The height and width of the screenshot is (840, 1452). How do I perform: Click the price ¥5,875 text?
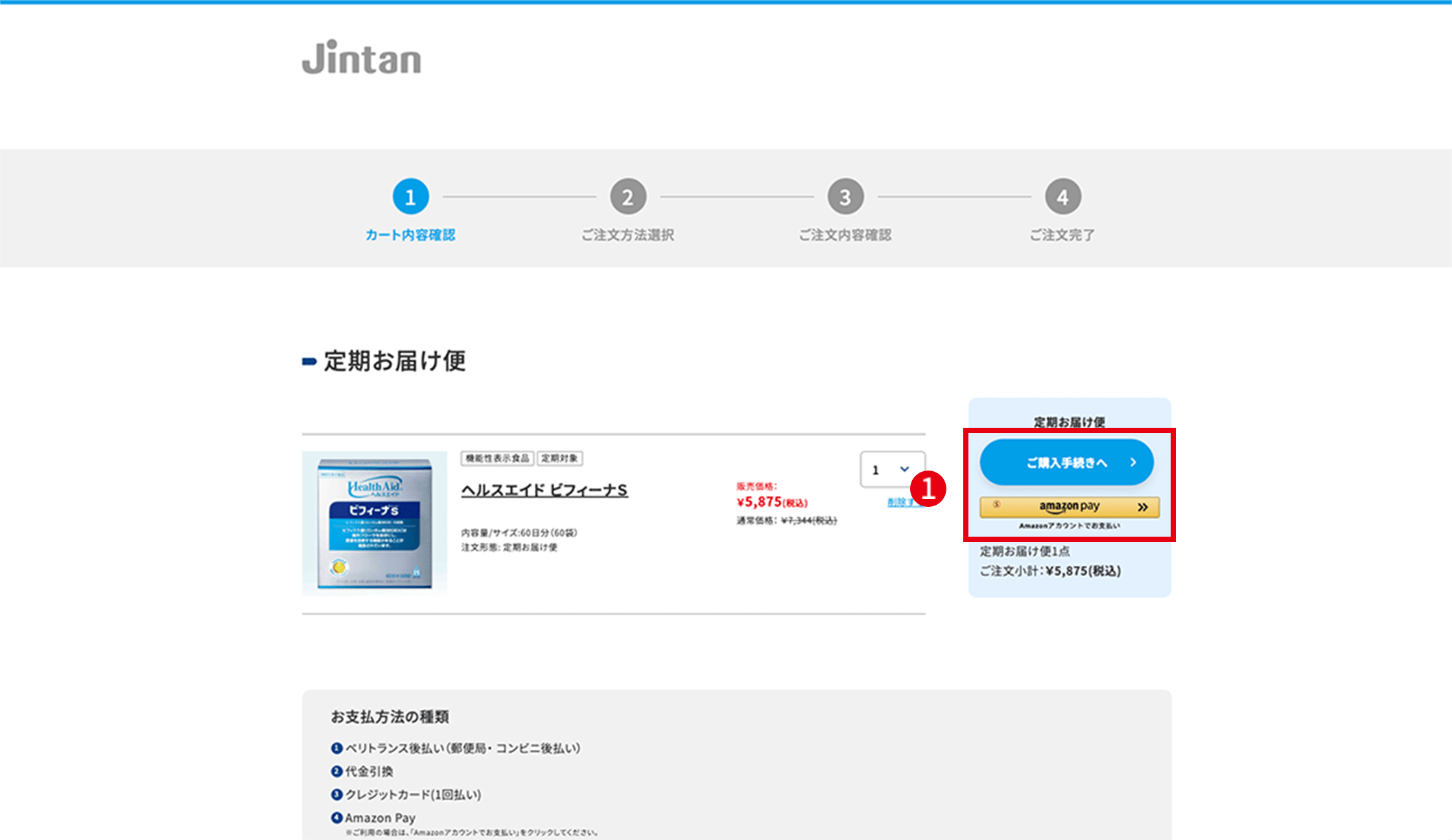pos(771,502)
